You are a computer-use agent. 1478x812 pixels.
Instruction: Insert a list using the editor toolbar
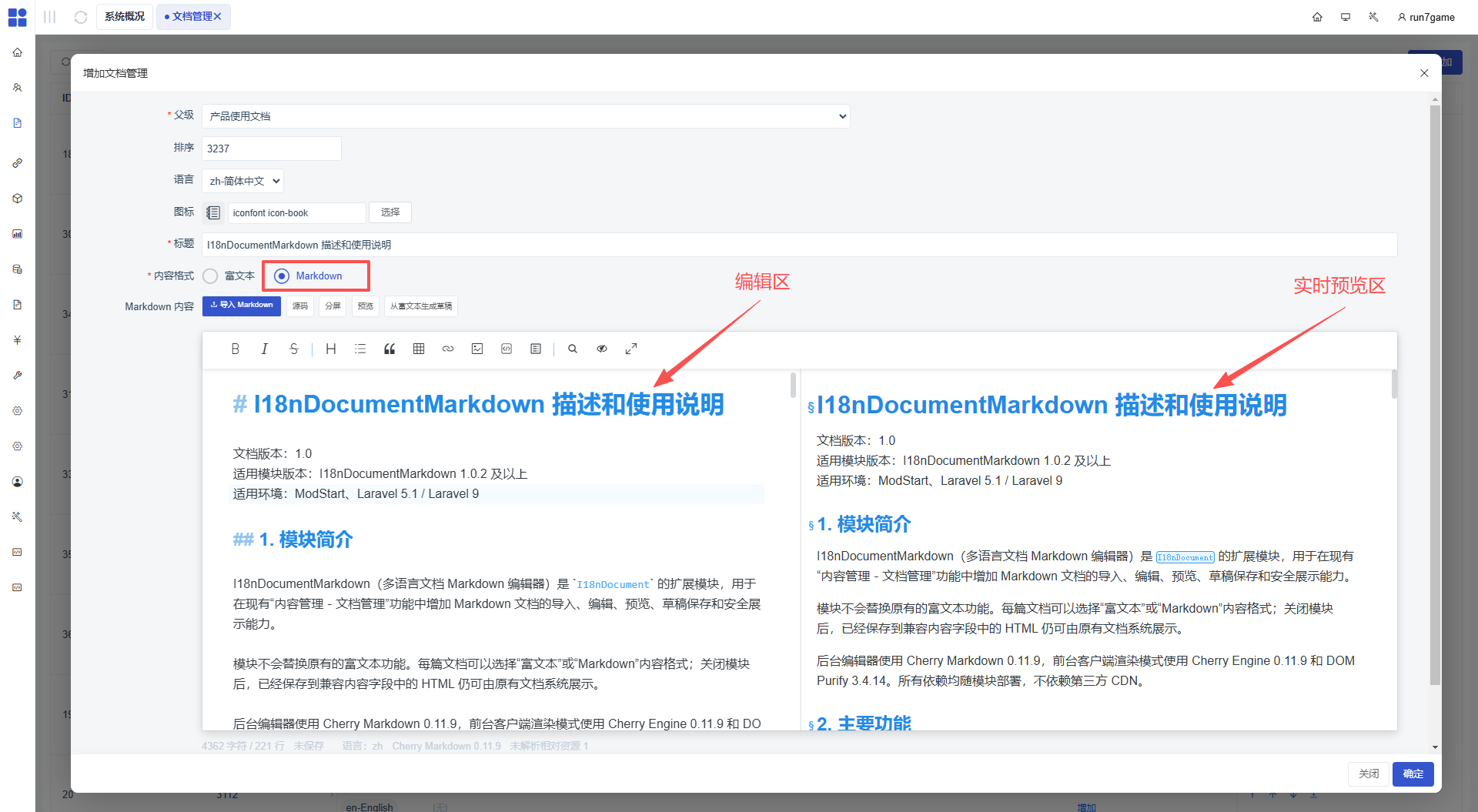(x=360, y=349)
